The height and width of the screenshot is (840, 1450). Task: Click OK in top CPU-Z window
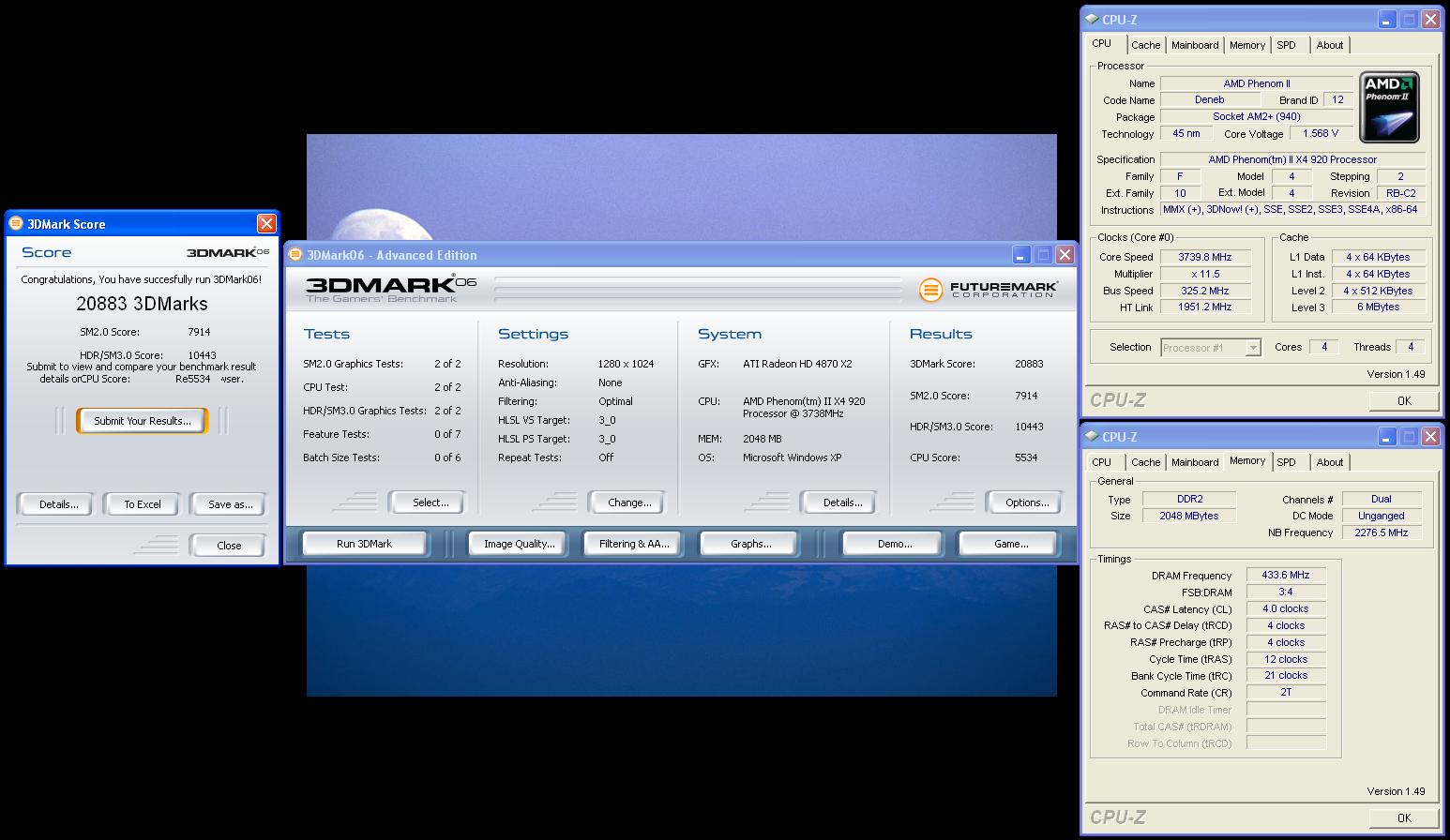click(x=1404, y=400)
